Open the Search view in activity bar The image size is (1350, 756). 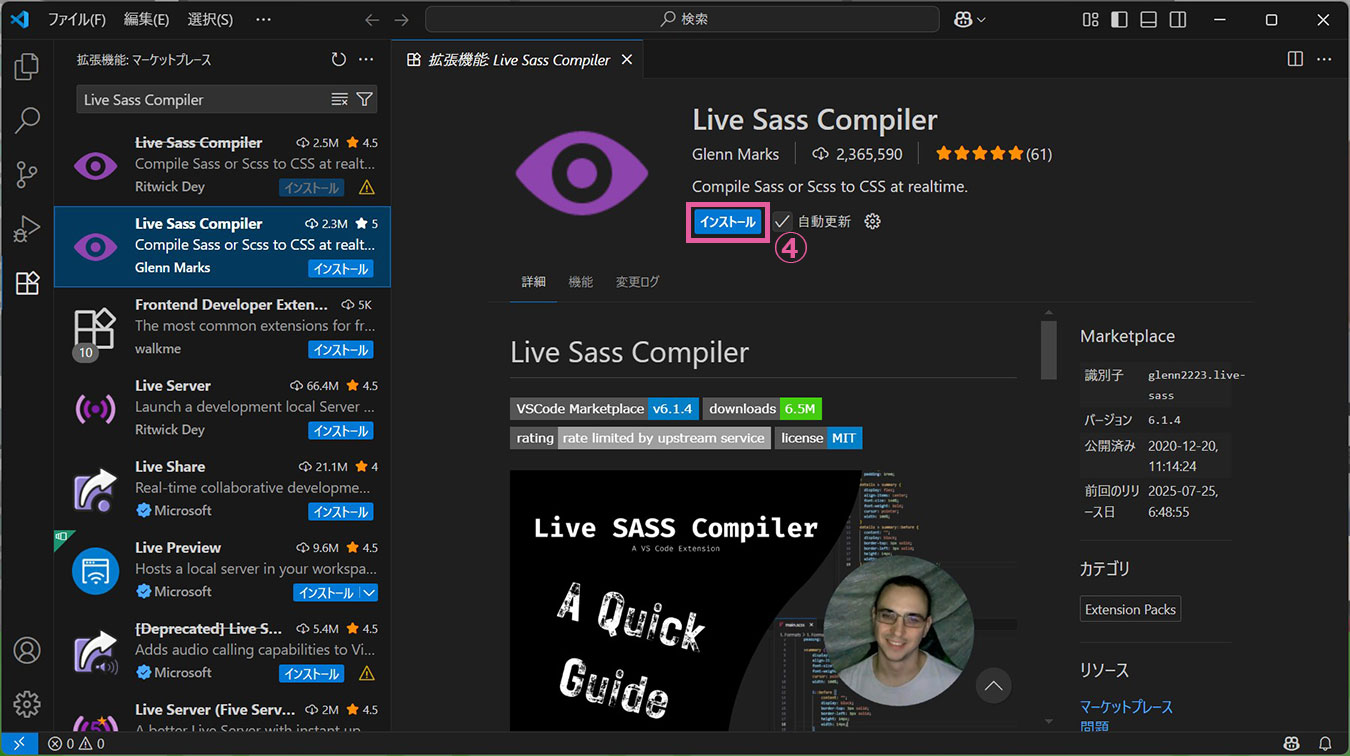click(27, 121)
